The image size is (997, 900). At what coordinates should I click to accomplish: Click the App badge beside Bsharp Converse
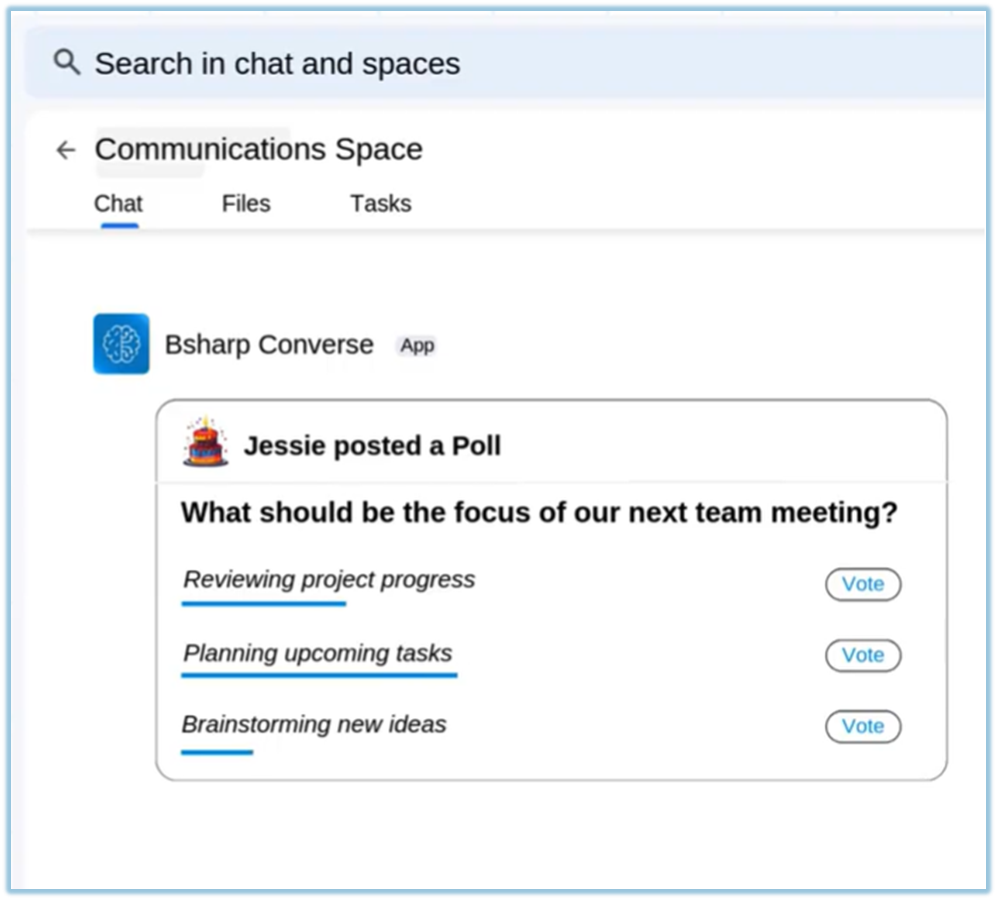417,346
